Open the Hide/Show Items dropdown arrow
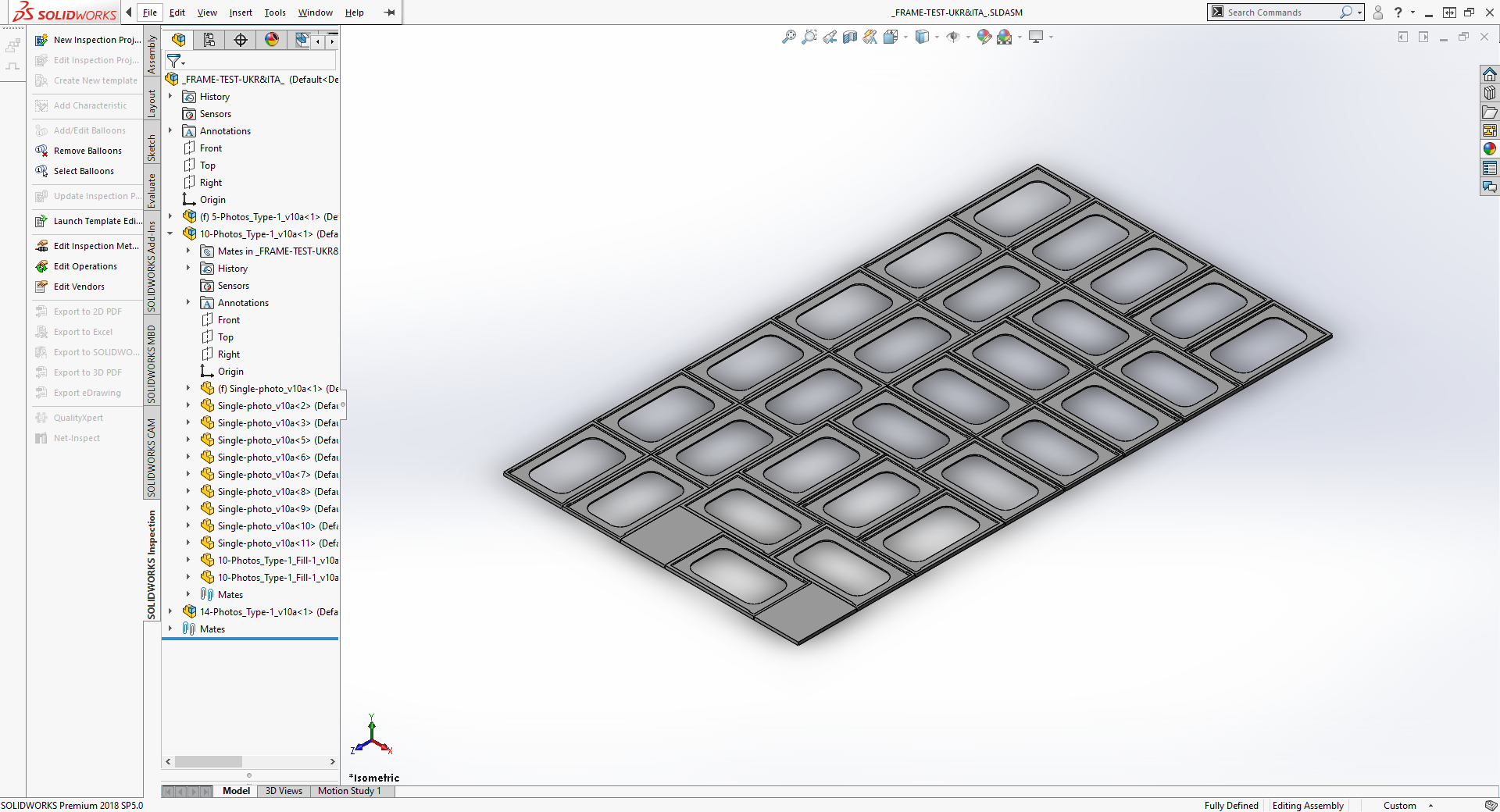 pos(968,37)
